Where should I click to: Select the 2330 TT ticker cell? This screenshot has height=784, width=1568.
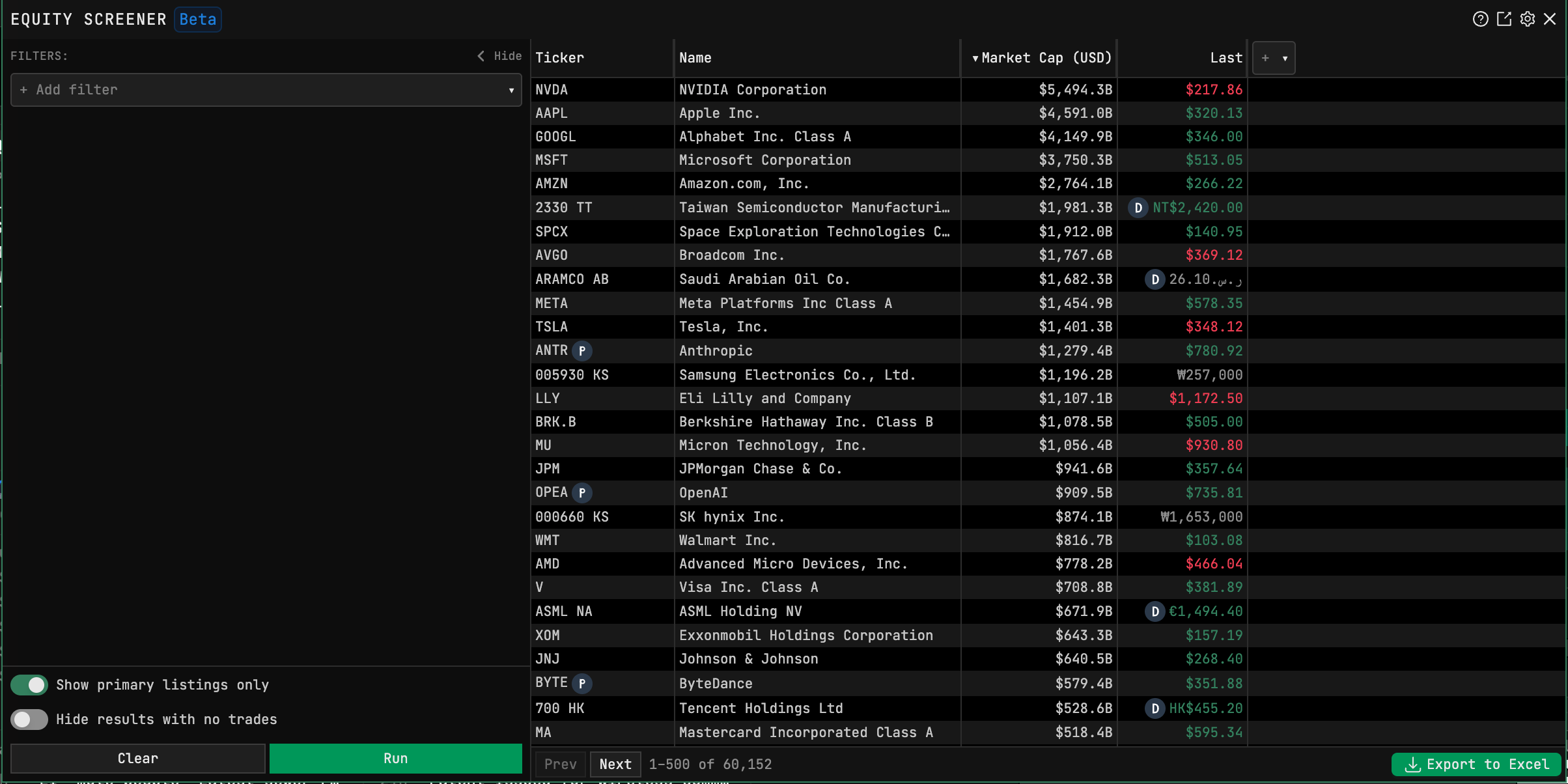[602, 208]
